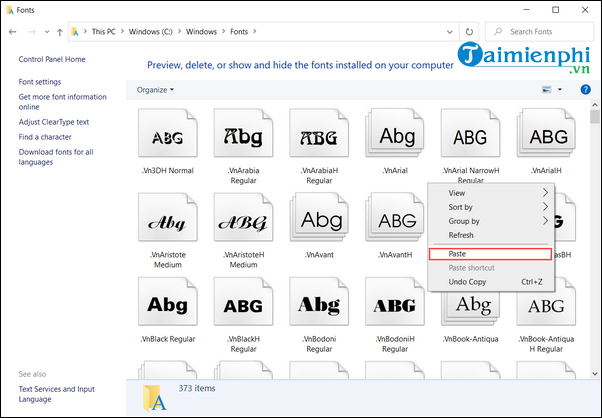The width and height of the screenshot is (602, 418).
Task: Refresh the Fonts folder via address bar
Action: pos(469,32)
